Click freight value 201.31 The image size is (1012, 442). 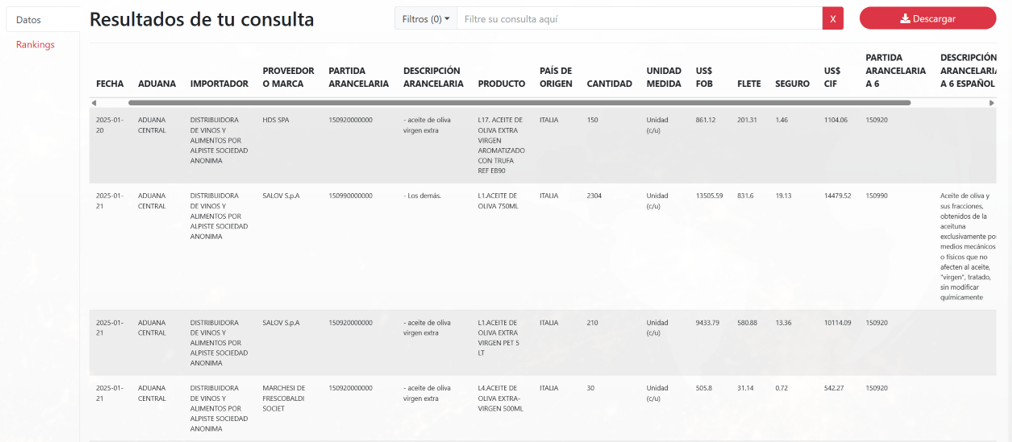tap(747, 120)
